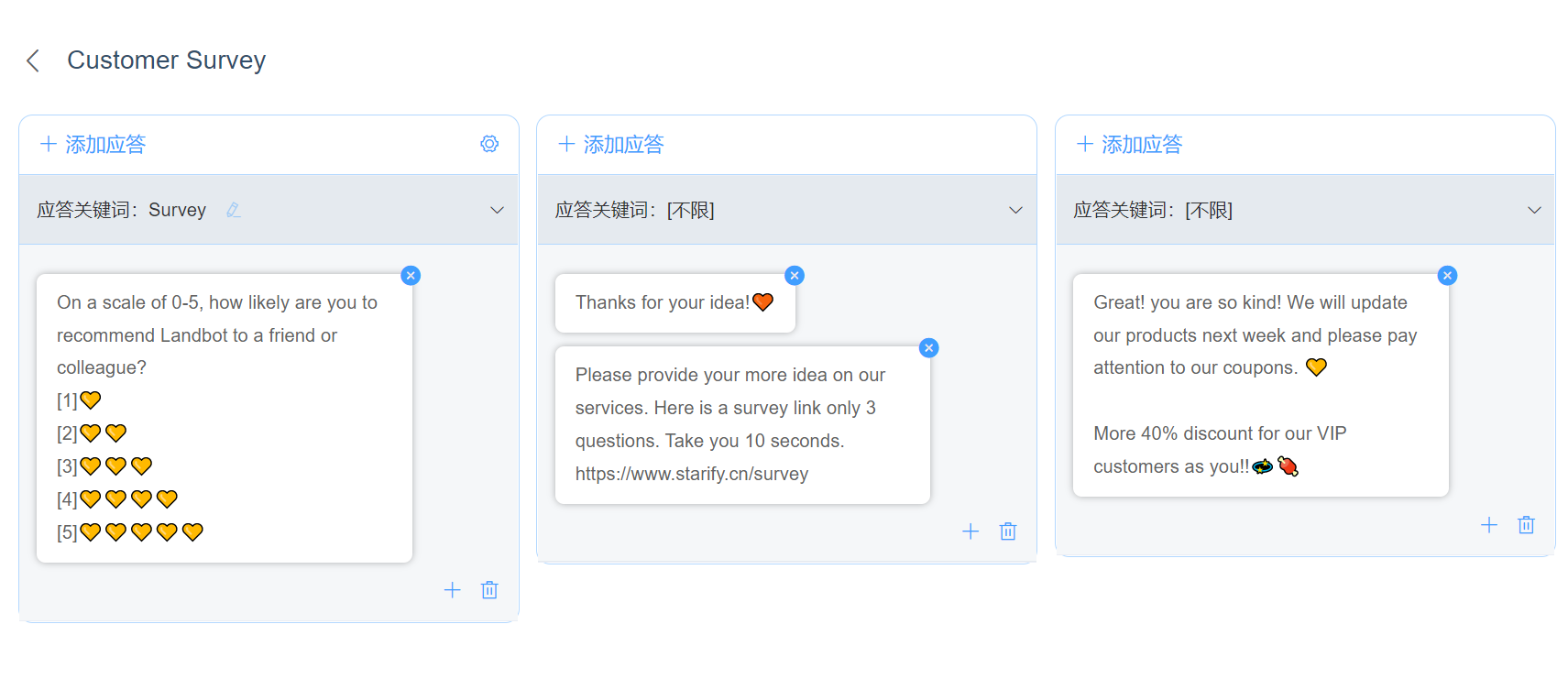Click the [1] single-heart rating line

pos(79,400)
